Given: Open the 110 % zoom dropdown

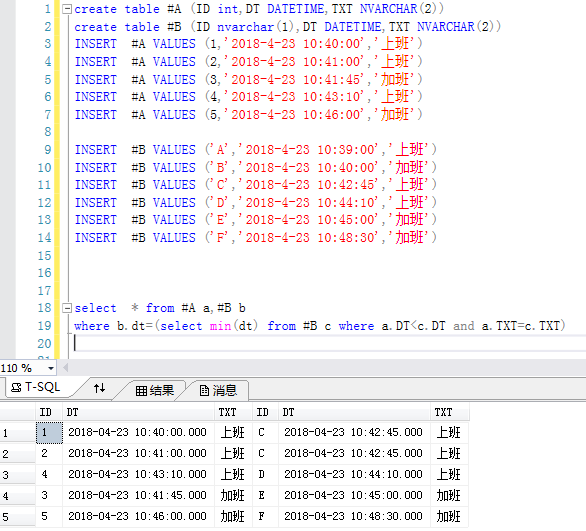Looking at the screenshot, I should click(x=51, y=368).
